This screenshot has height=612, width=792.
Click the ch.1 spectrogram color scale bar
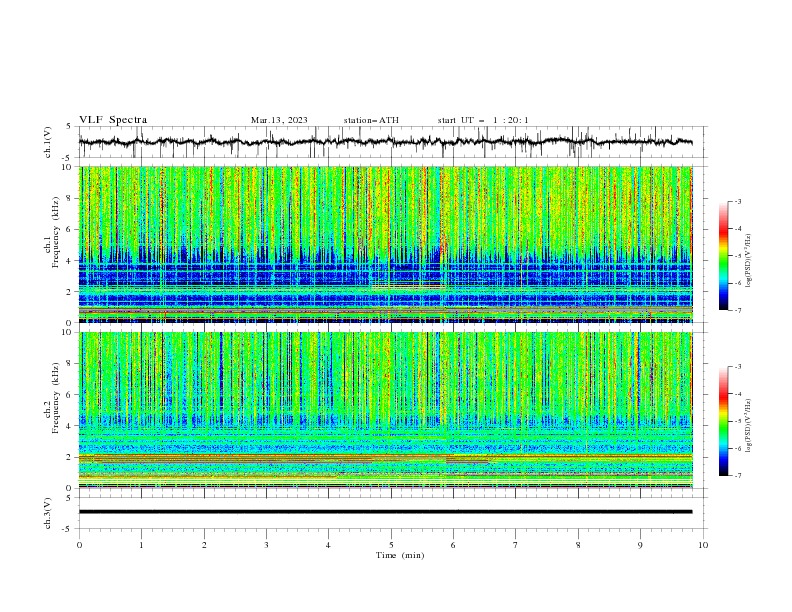[x=724, y=256]
